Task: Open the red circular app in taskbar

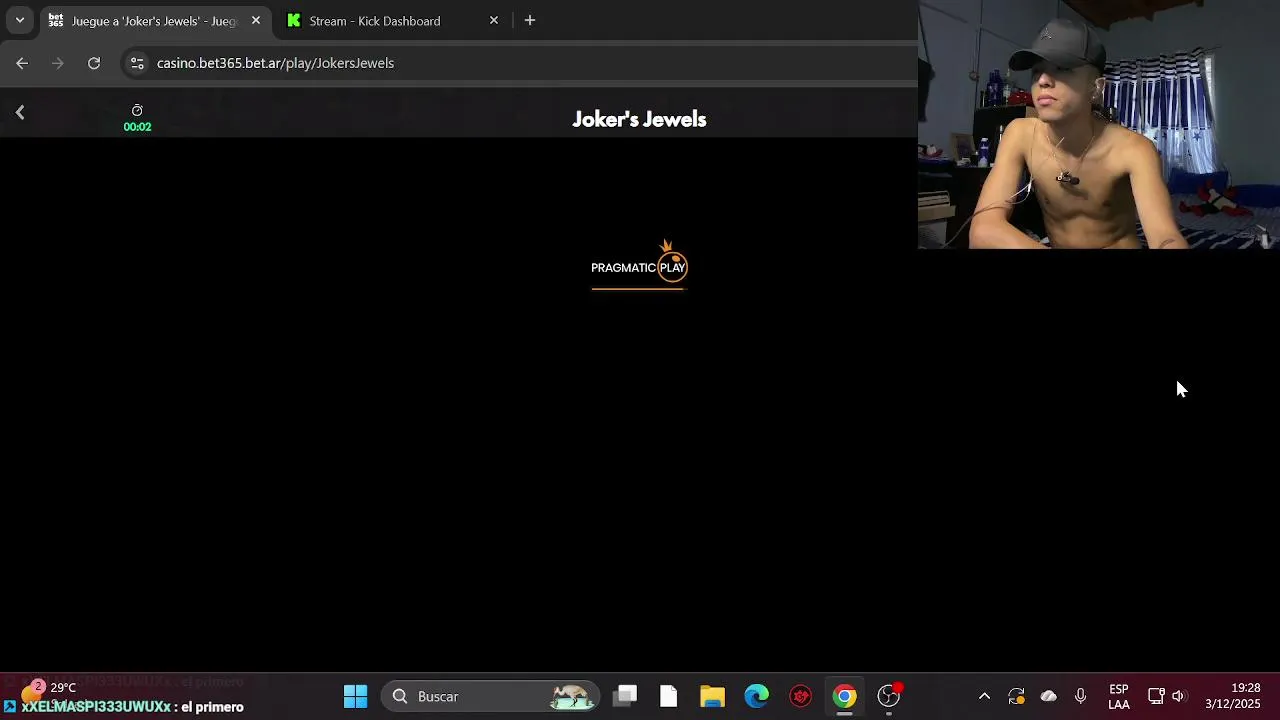Action: click(801, 696)
